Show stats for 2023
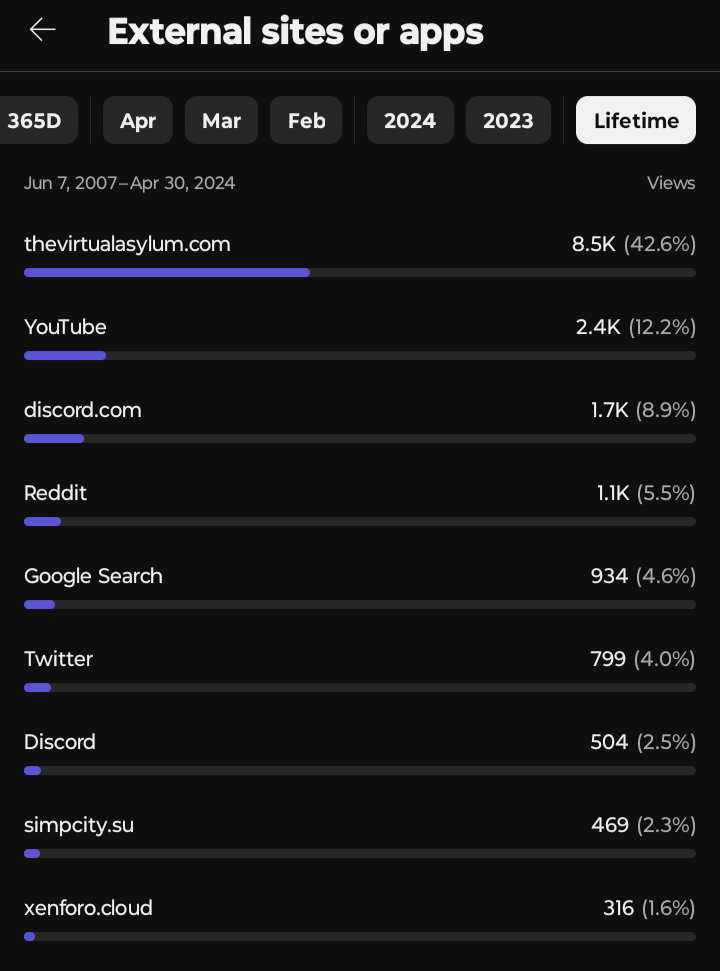This screenshot has width=720, height=971. tap(508, 120)
